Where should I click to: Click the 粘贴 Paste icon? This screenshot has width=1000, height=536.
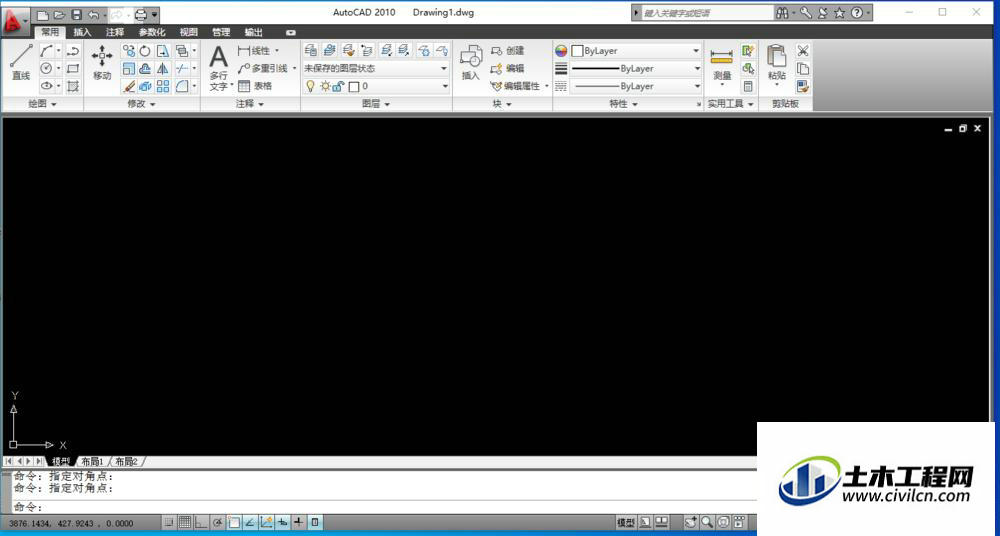pyautogui.click(x=776, y=63)
